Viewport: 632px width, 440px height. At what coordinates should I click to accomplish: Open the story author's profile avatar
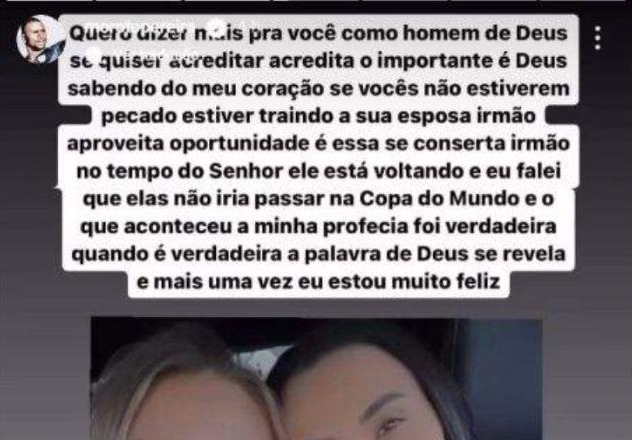[41, 39]
